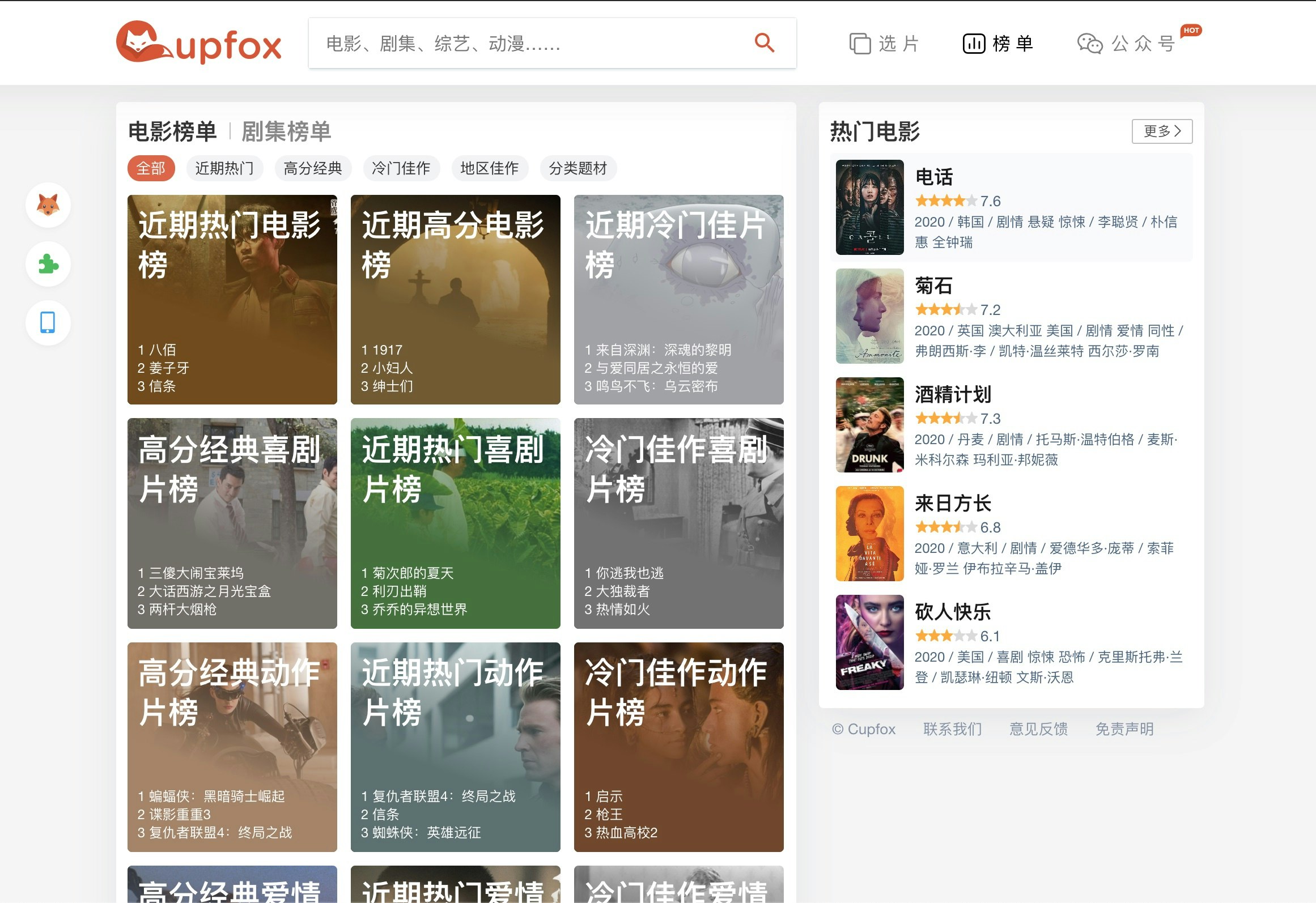Open the 地区佳作 category
The image size is (1316, 903).
coord(489,168)
